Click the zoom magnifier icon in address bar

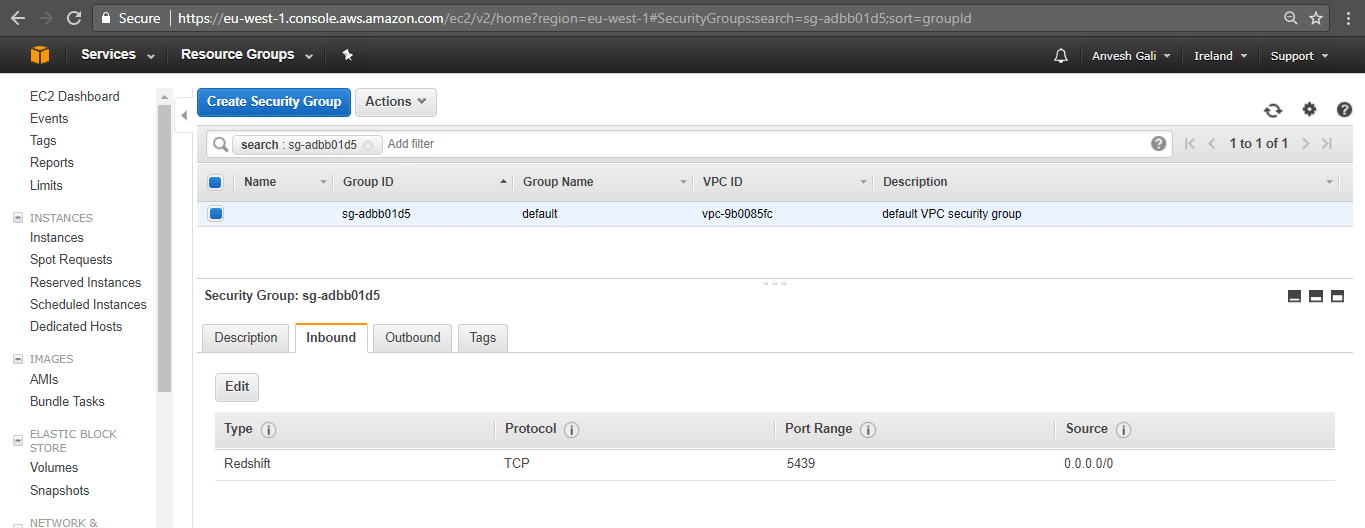click(1291, 18)
